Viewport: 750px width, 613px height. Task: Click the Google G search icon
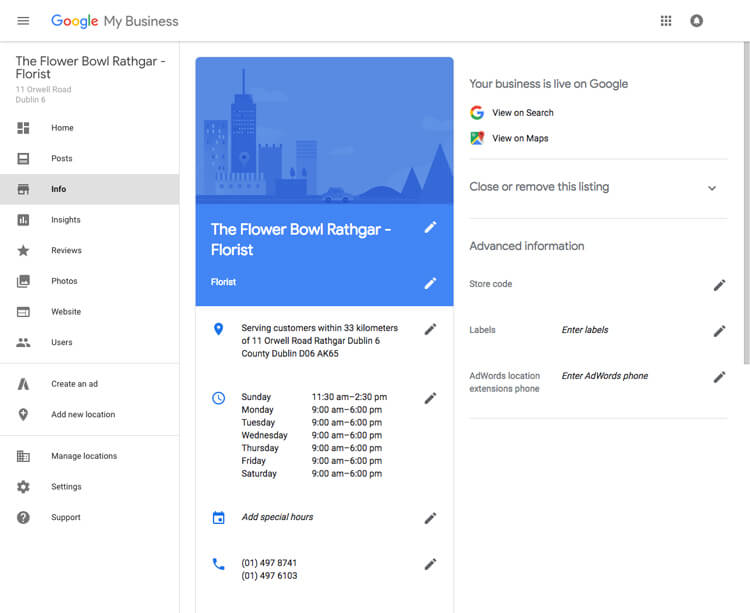[477, 113]
